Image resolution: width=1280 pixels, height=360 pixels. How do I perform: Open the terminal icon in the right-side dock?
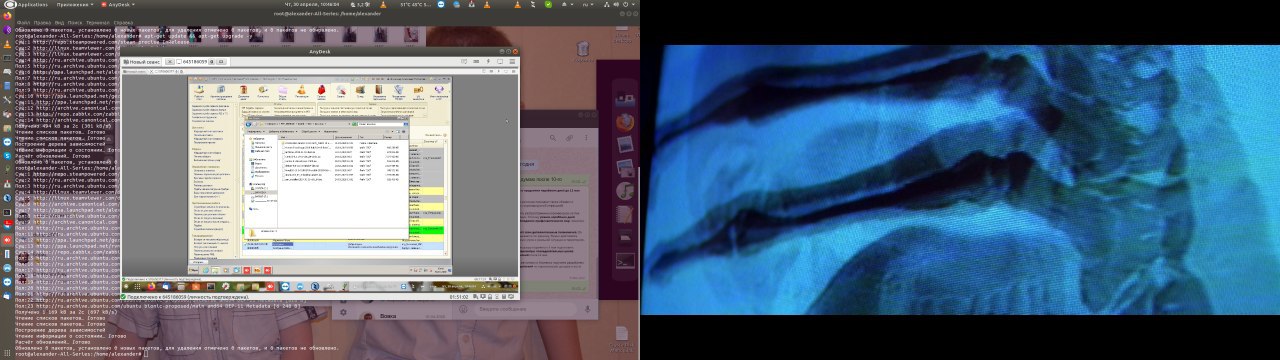click(x=625, y=262)
